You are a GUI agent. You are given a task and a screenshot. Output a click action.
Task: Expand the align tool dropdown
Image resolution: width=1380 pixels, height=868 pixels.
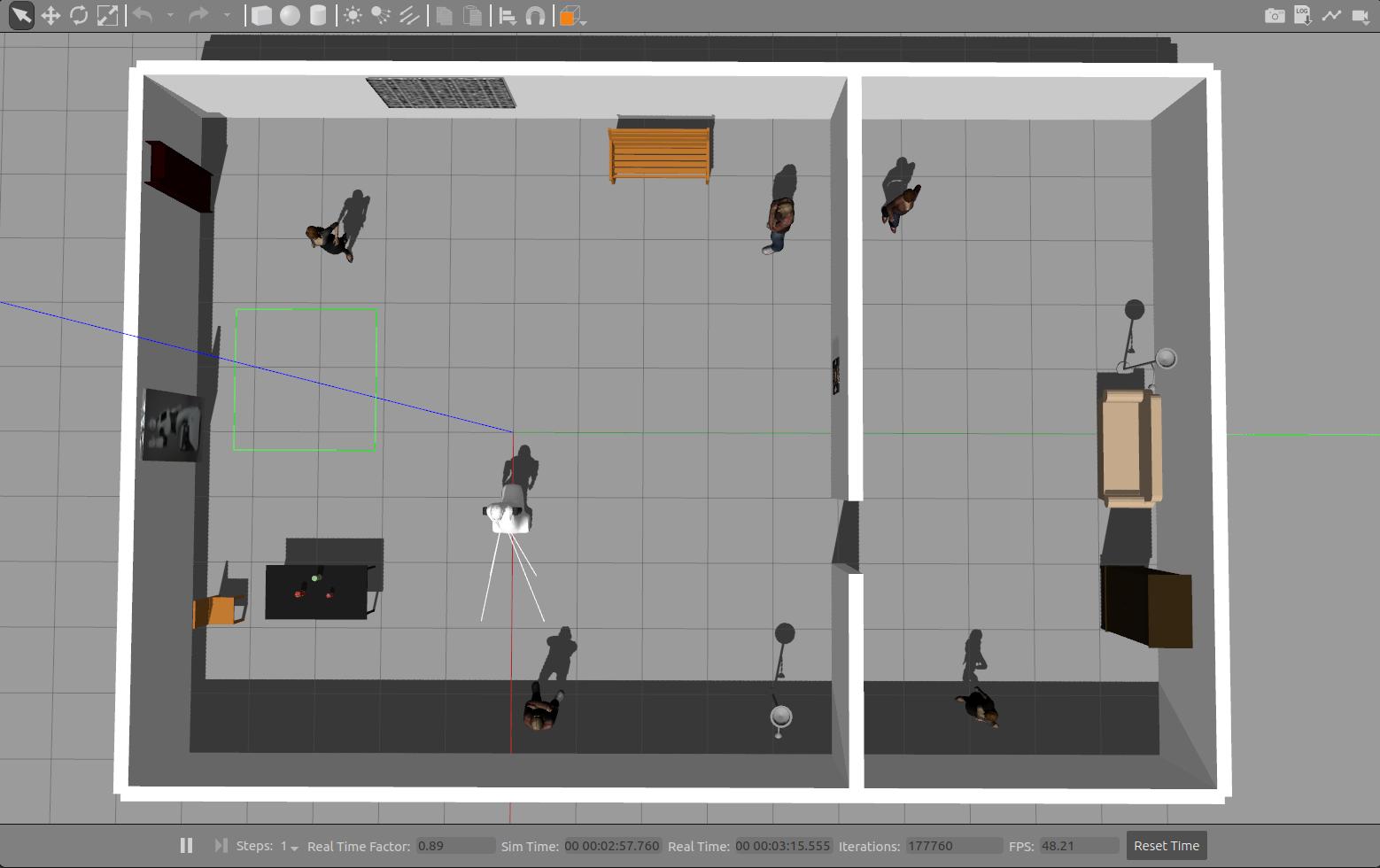click(x=508, y=16)
